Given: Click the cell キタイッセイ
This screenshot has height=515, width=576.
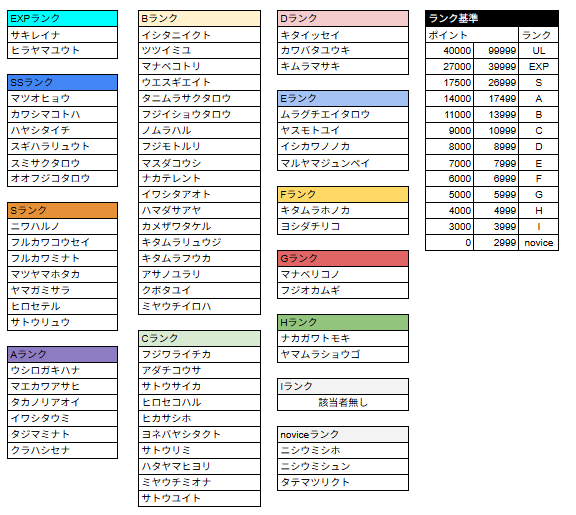Looking at the screenshot, I should pos(343,35).
